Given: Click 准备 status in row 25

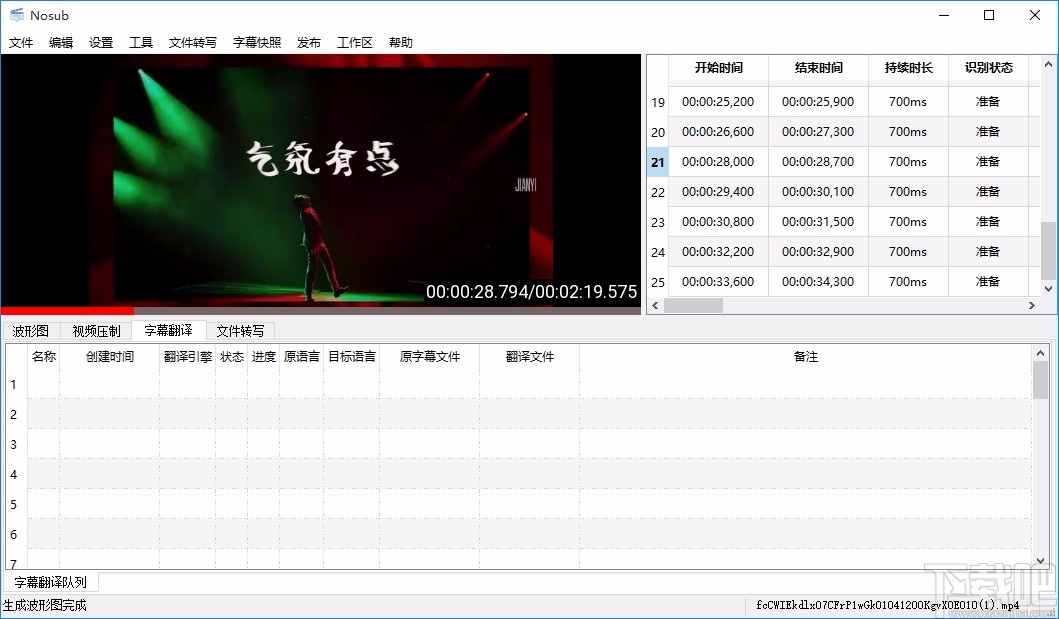Looking at the screenshot, I should [x=988, y=281].
